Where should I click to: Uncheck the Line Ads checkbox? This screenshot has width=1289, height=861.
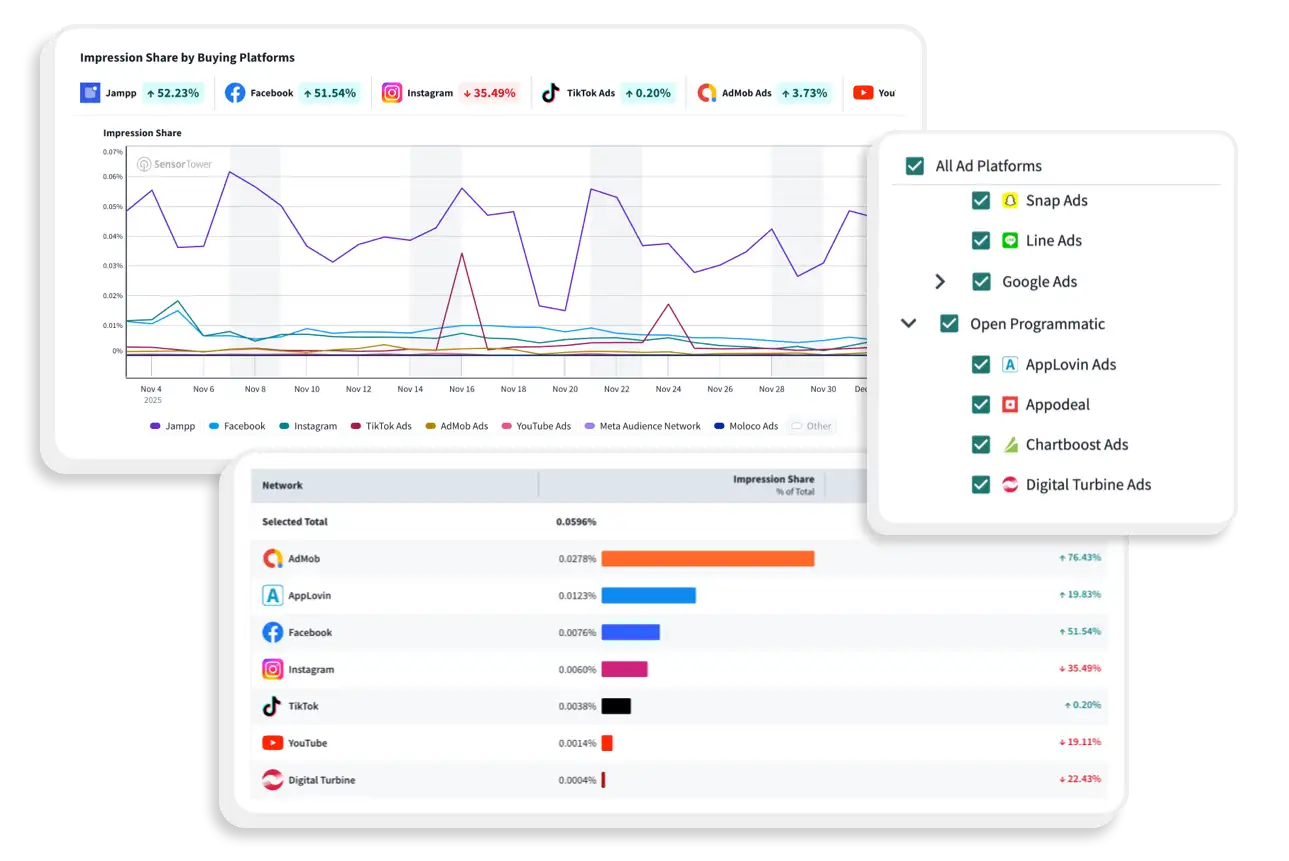click(x=981, y=240)
